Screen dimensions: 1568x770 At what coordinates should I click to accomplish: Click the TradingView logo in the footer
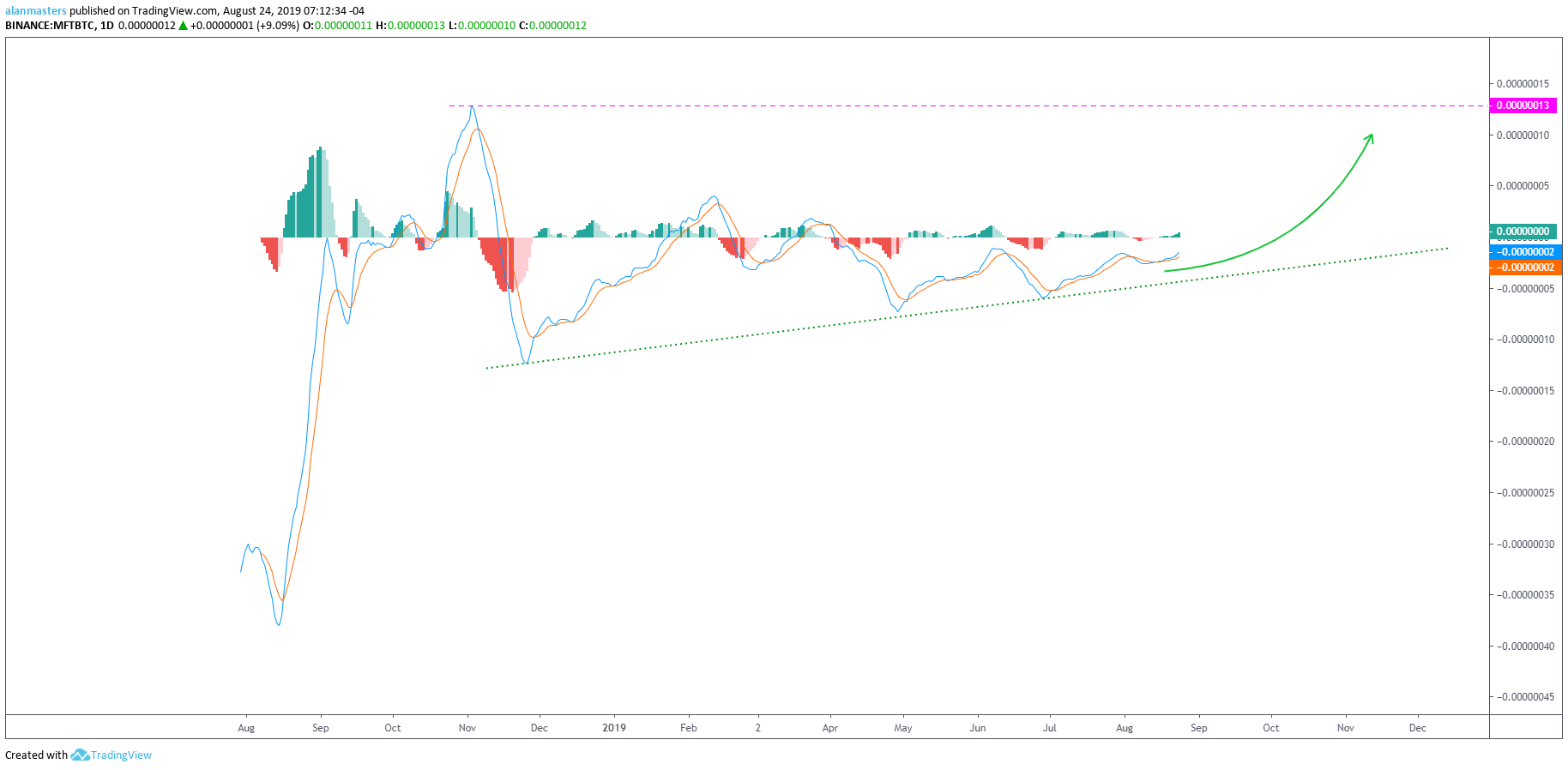[x=80, y=755]
